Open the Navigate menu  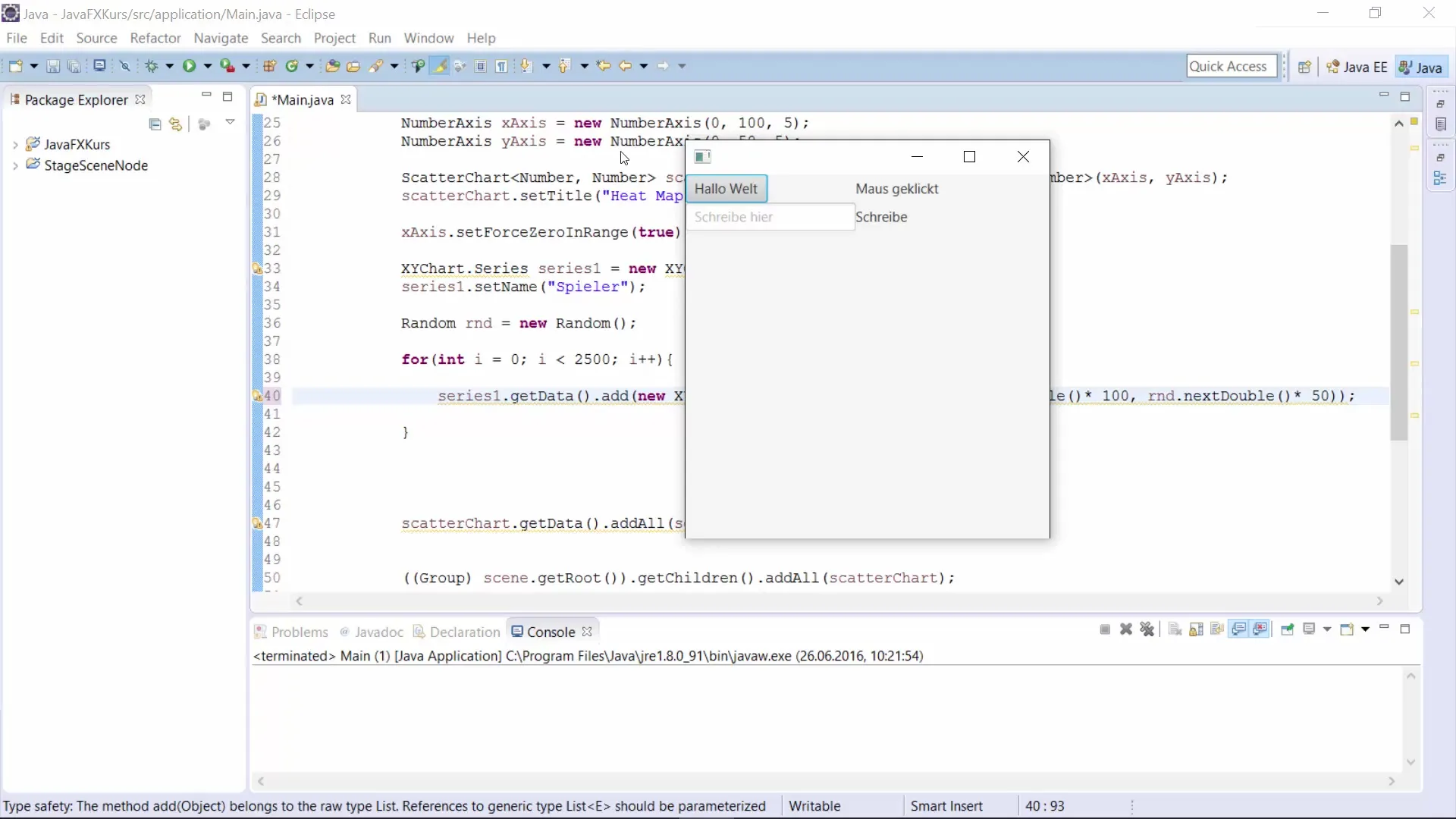(x=221, y=38)
